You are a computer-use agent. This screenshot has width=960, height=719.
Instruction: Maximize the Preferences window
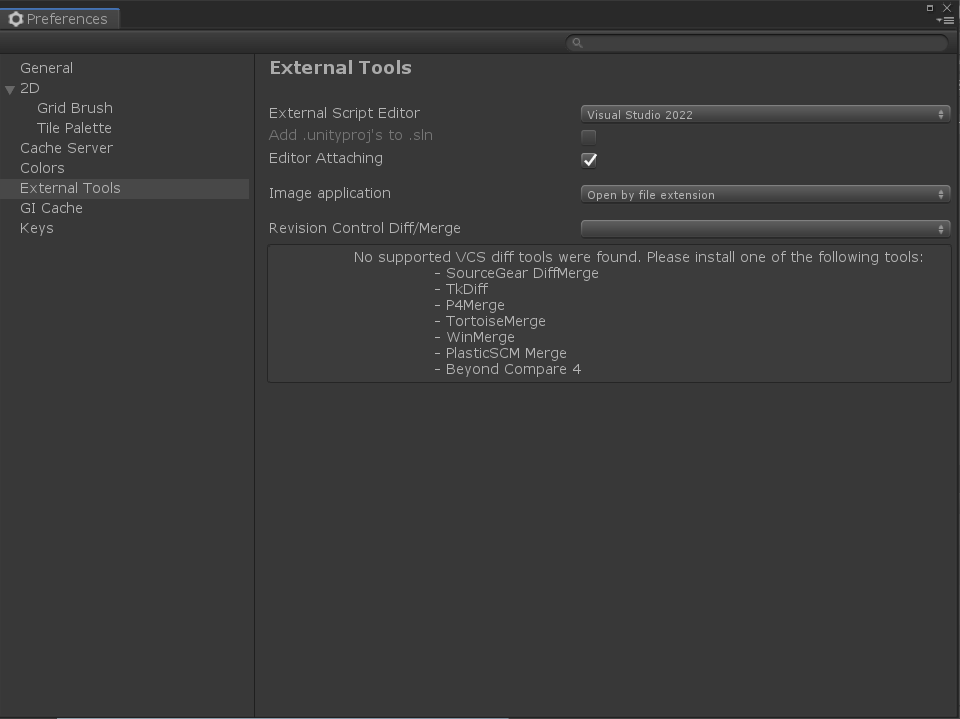(x=930, y=7)
